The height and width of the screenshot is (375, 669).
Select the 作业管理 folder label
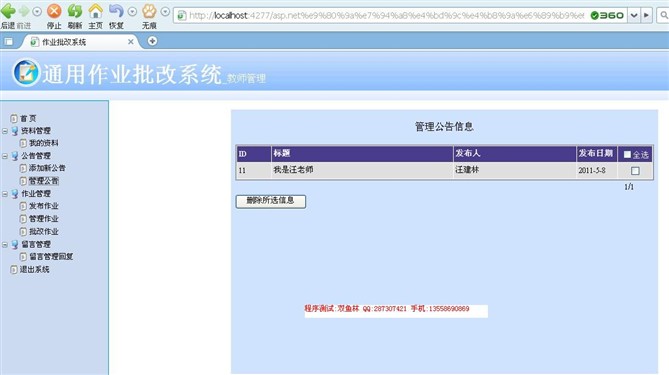pyautogui.click(x=36, y=194)
